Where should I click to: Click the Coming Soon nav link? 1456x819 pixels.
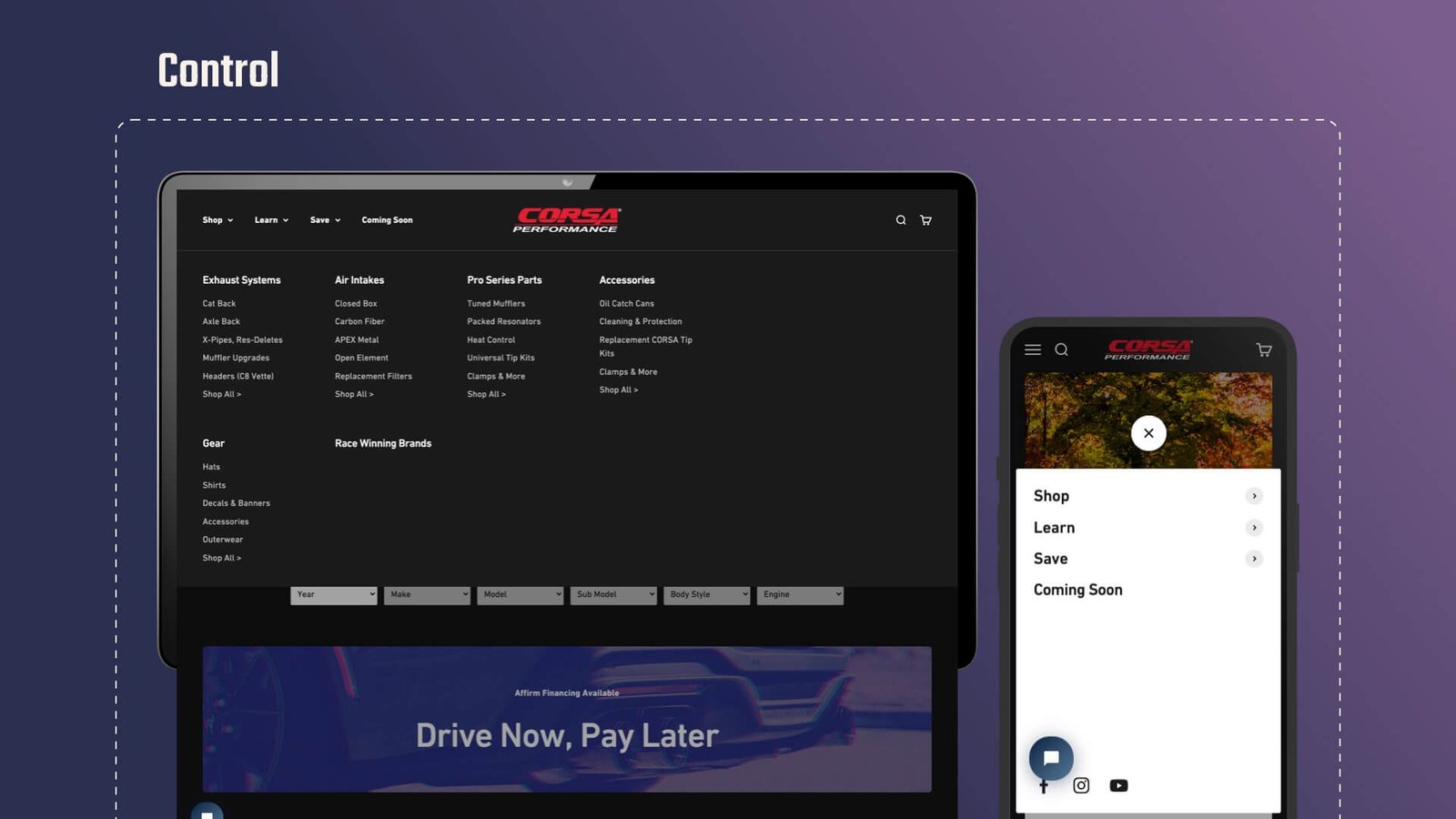[387, 220]
